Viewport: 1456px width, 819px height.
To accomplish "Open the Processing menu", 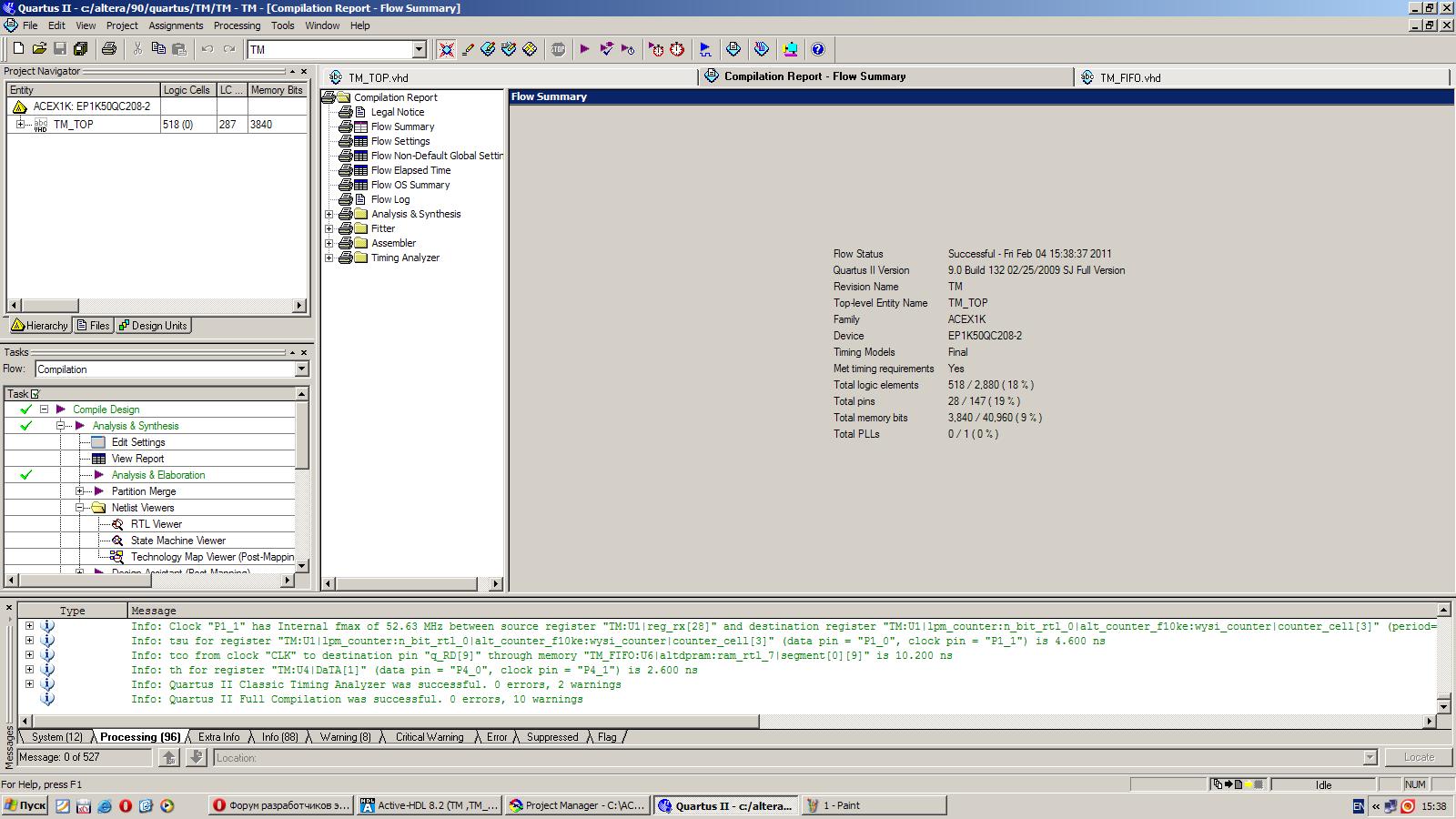I will 237,25.
